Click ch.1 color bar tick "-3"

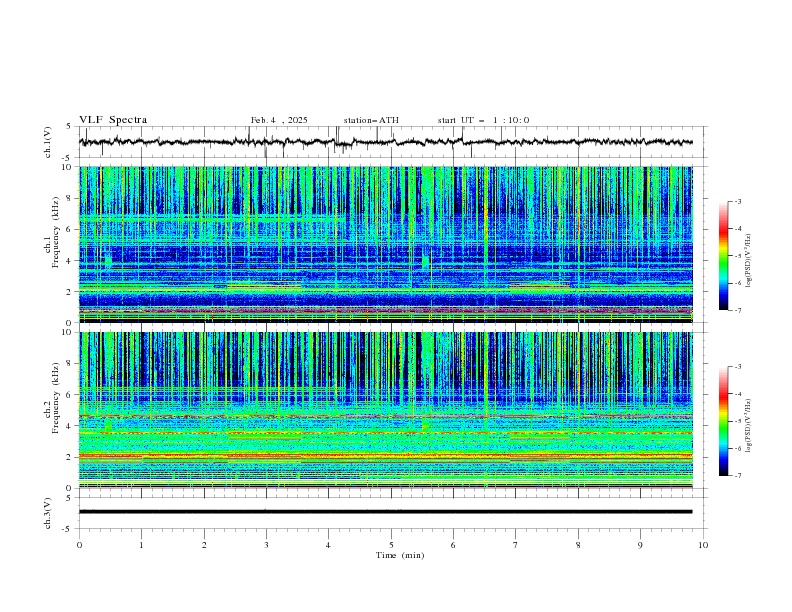click(738, 202)
